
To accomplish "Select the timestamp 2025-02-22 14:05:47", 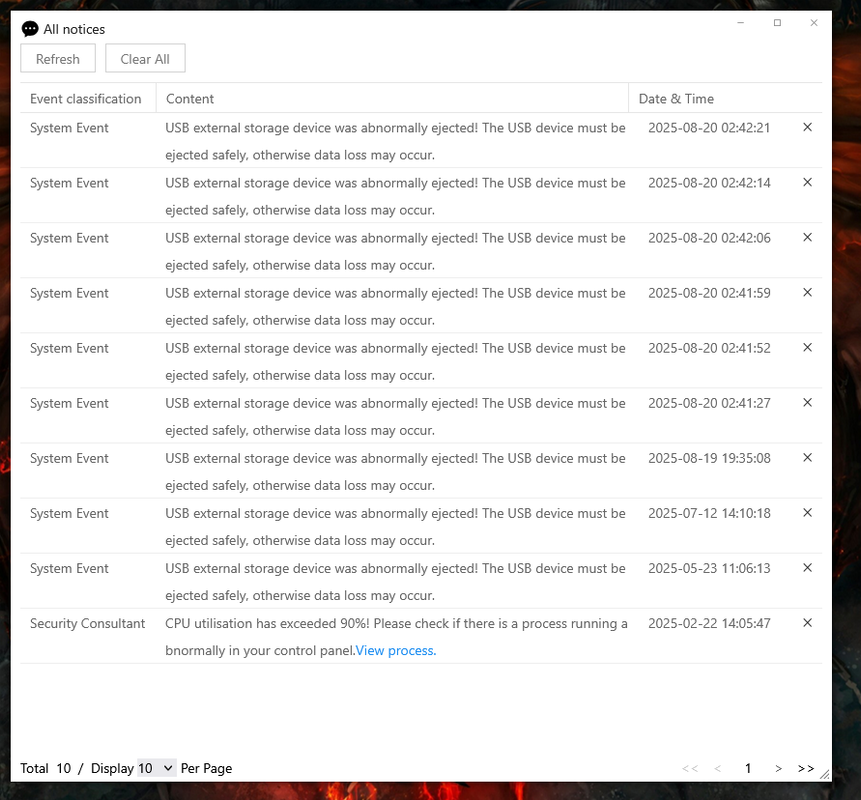I will point(709,624).
